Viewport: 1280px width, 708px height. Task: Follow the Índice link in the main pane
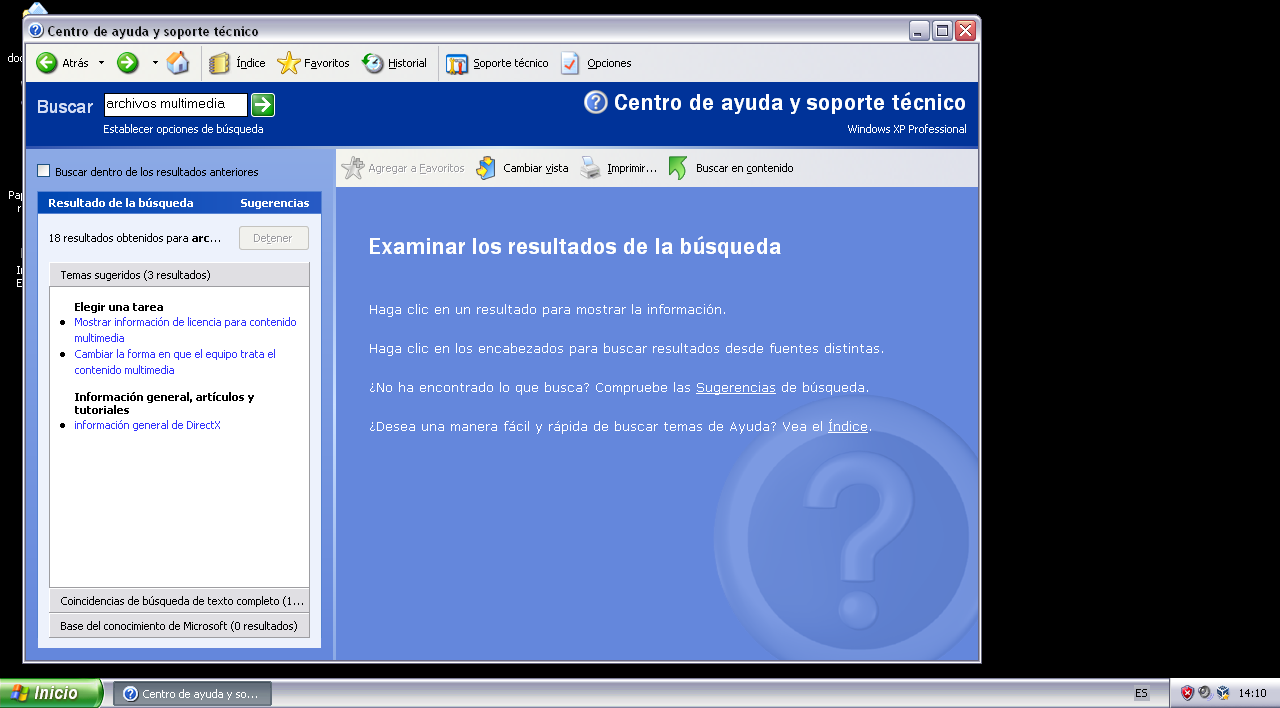(848, 426)
